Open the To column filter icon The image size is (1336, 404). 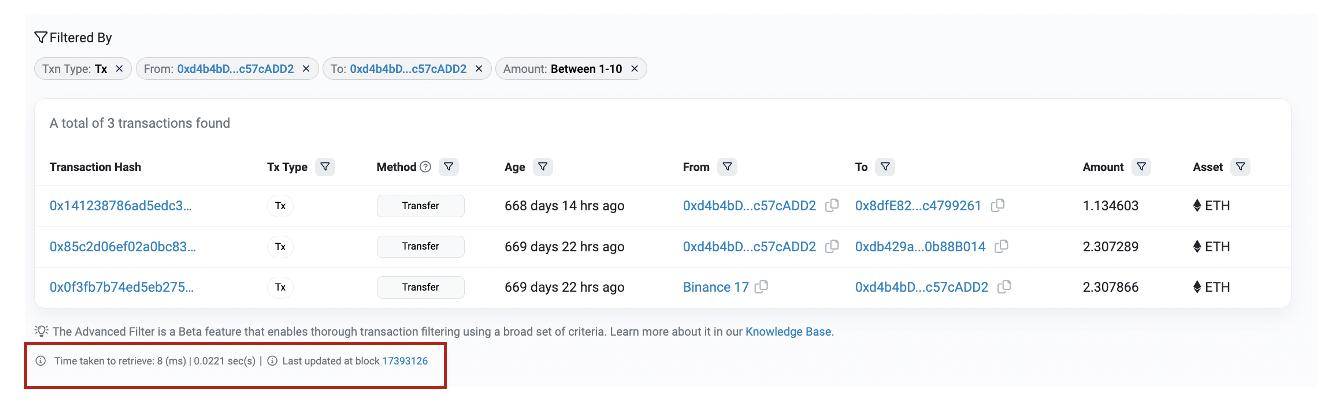click(x=885, y=167)
